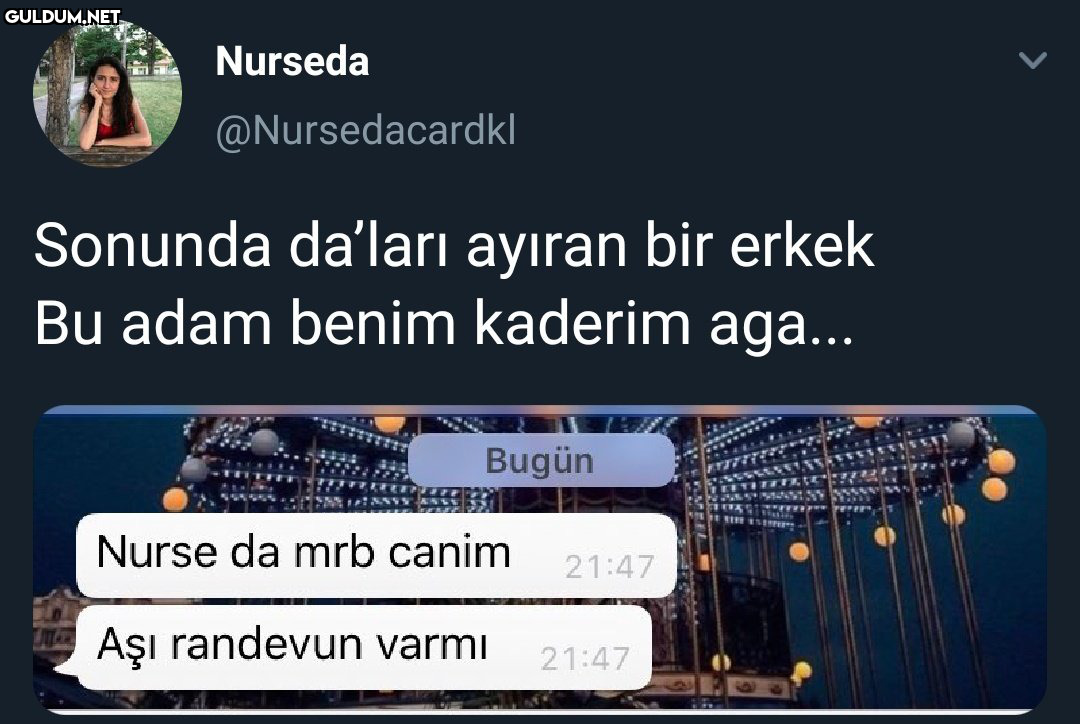Click the 21:47 timestamp on second message

(x=585, y=659)
